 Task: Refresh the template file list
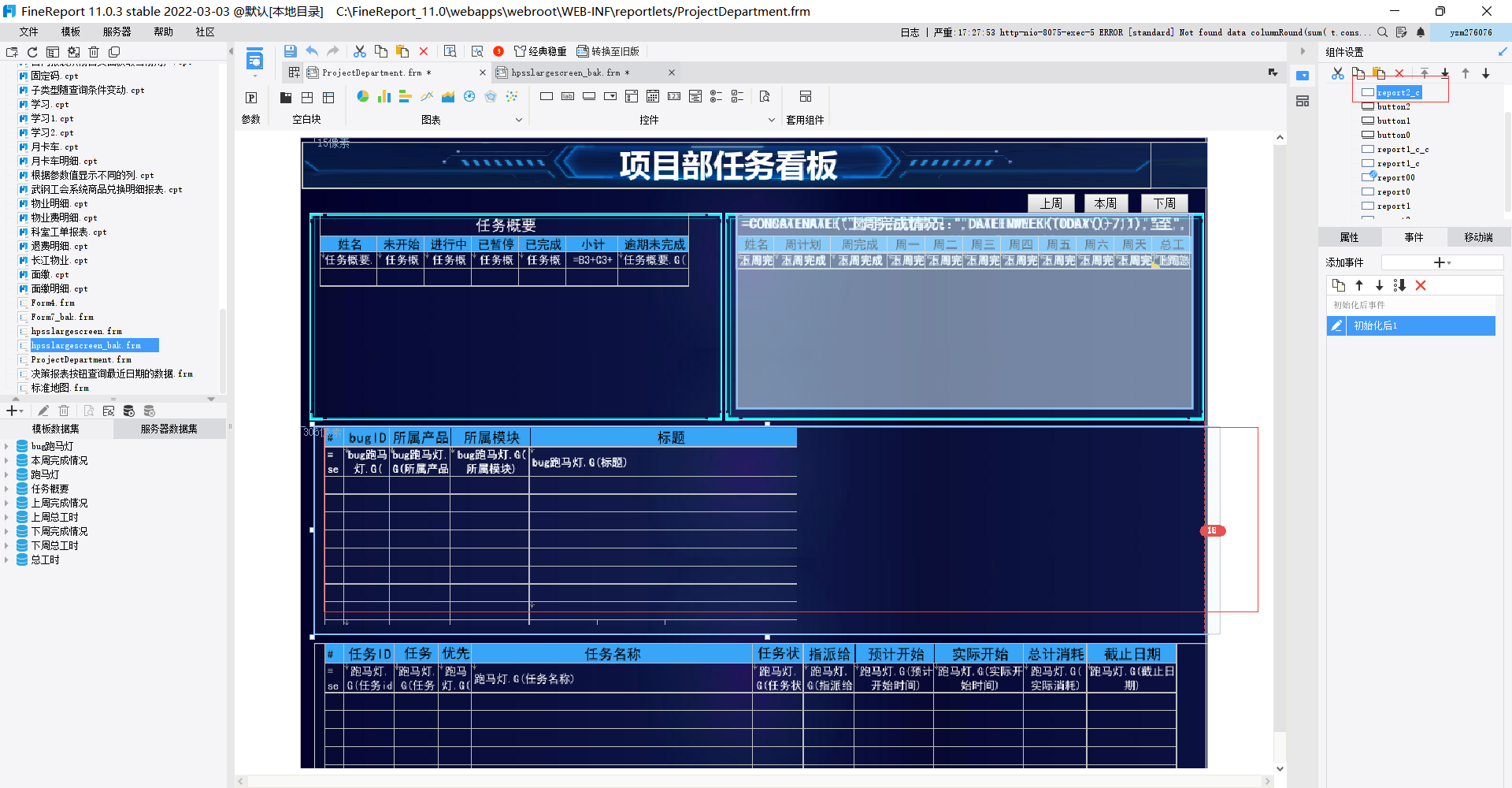tap(32, 52)
